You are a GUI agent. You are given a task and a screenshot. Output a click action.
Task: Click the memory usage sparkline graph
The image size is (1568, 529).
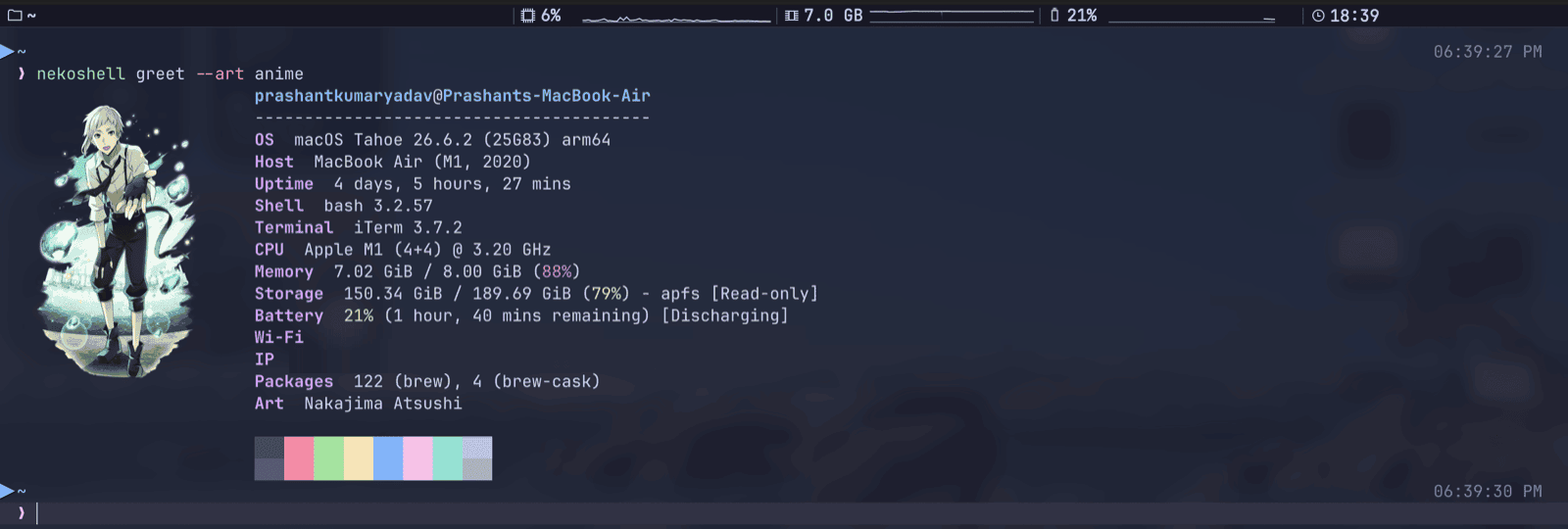[x=952, y=15]
